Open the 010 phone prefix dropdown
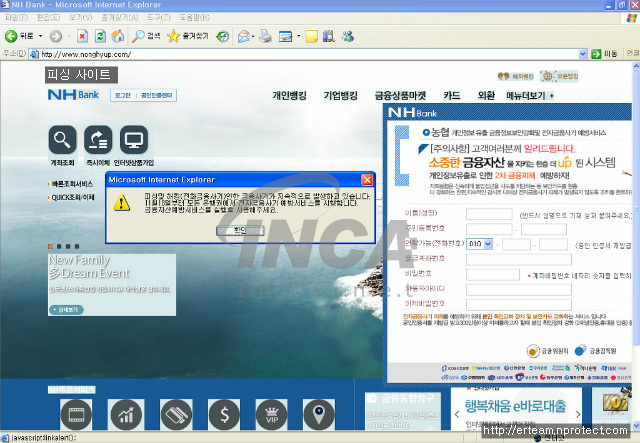 (488, 244)
